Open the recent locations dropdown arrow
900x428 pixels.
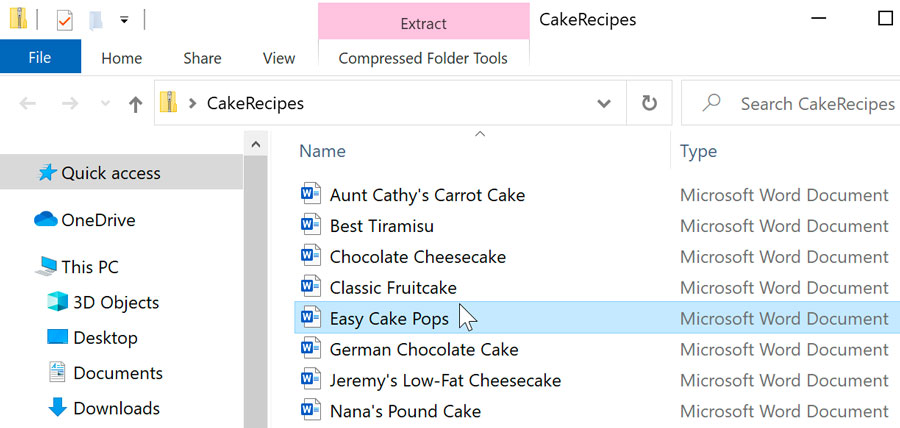pos(105,104)
